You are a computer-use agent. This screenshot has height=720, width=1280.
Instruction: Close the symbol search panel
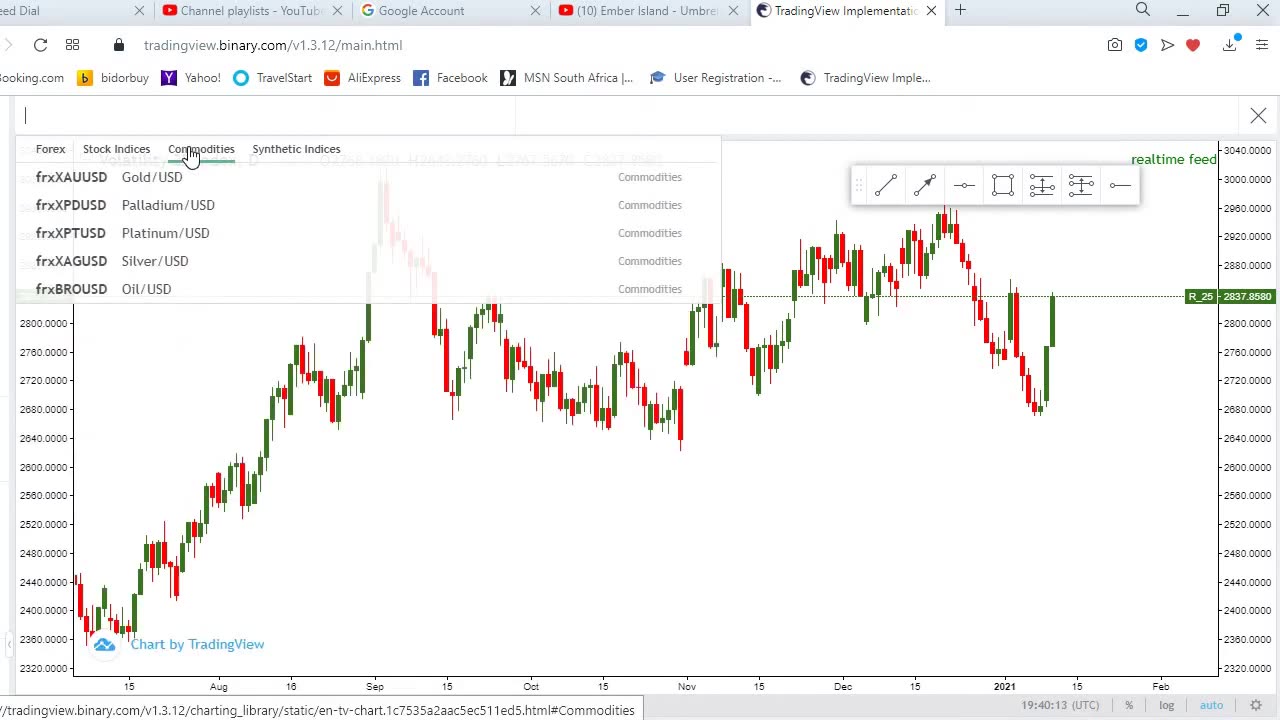[x=1258, y=116]
